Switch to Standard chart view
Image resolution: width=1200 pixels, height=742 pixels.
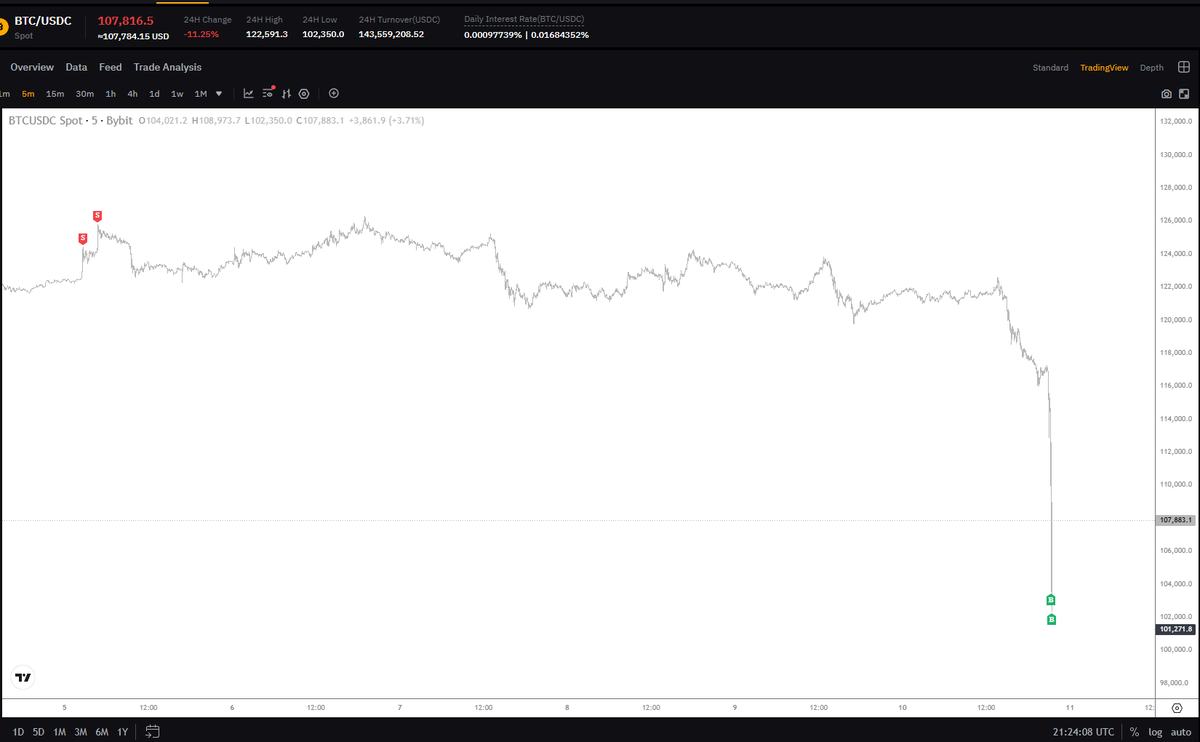tap(1050, 68)
